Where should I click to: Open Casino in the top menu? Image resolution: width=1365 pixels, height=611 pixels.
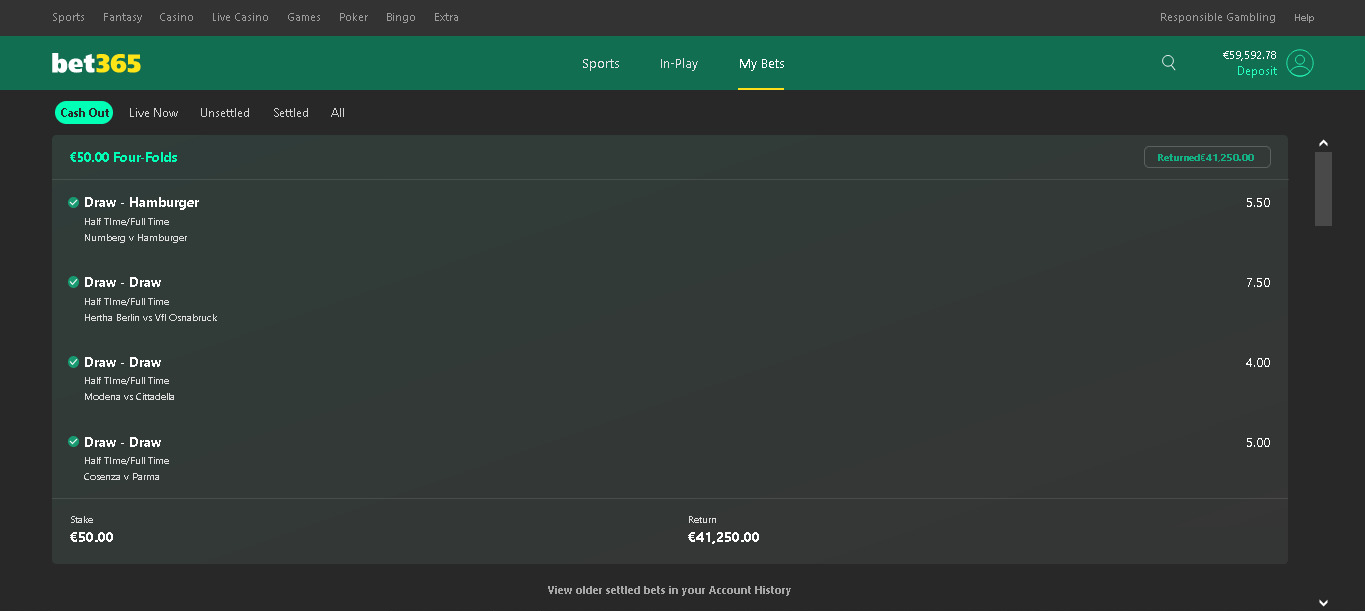coord(177,17)
